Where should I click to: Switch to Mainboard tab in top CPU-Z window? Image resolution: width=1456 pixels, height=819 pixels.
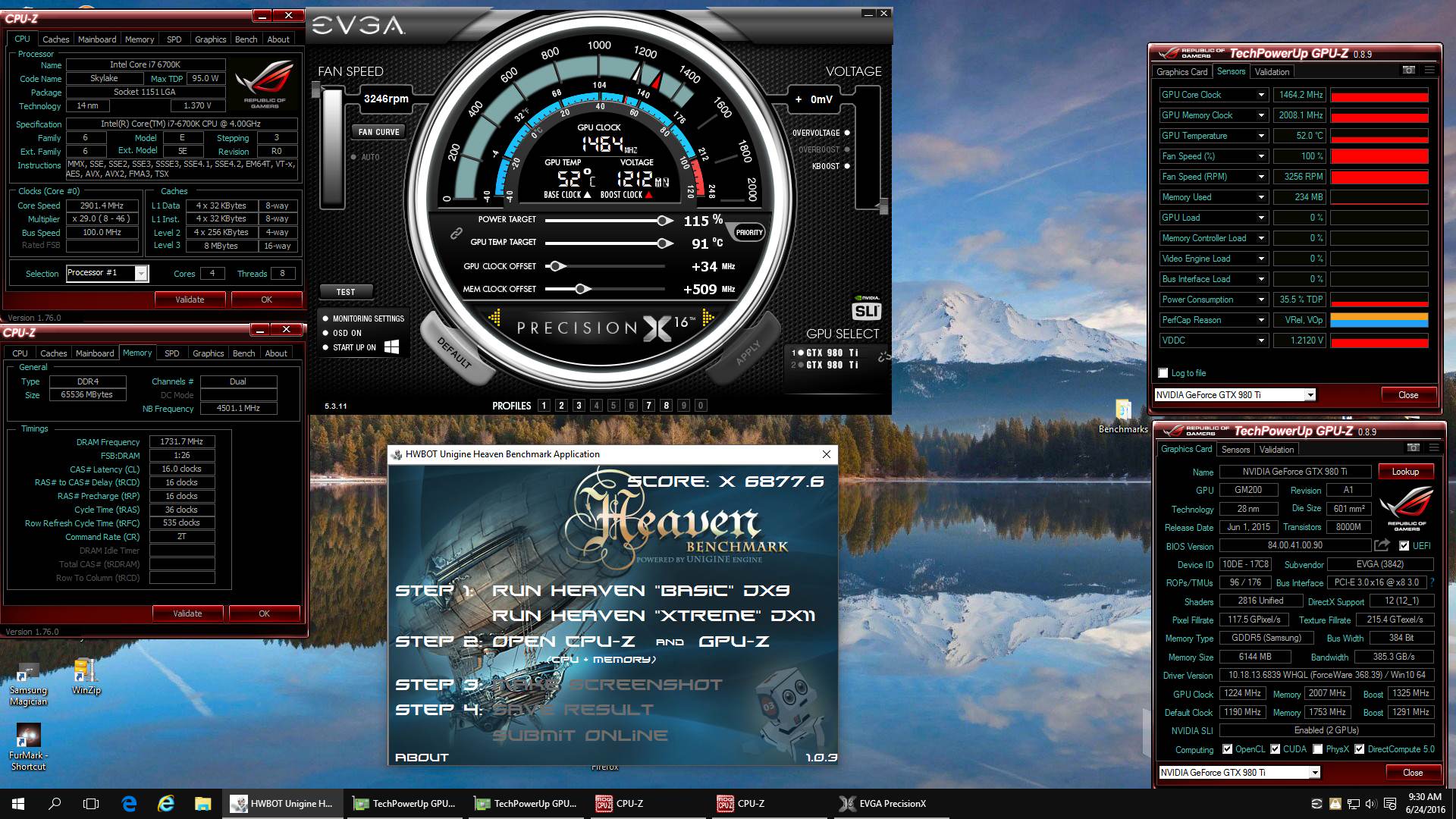tap(97, 39)
